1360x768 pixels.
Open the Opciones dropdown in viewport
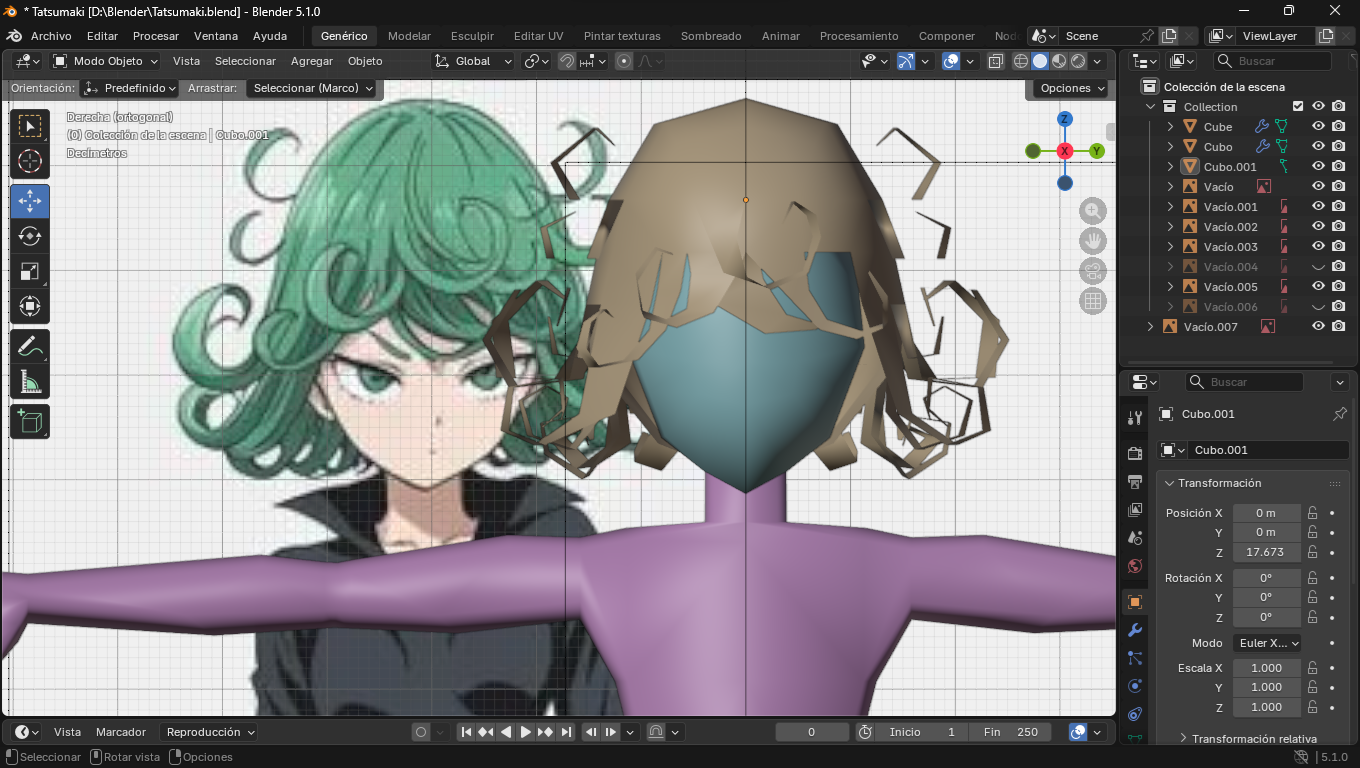point(1071,88)
